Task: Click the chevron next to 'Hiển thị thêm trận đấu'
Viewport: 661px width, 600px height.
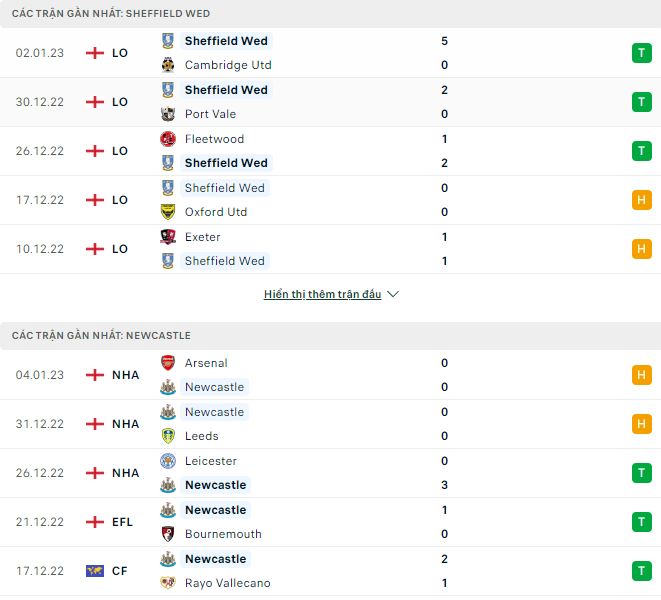Action: (393, 295)
